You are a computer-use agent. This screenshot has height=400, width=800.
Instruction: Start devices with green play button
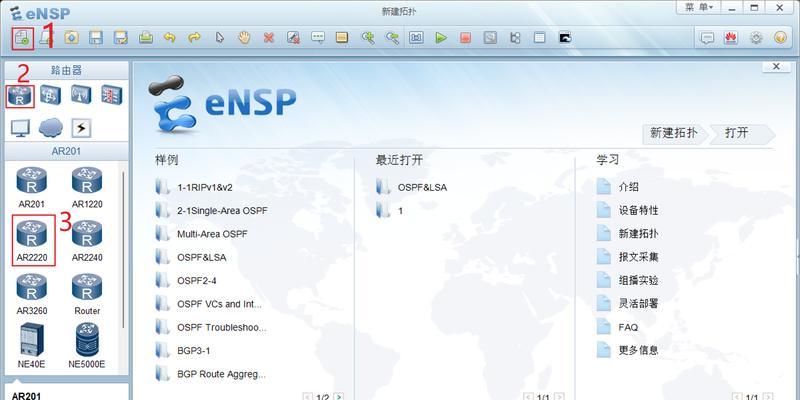(441, 38)
